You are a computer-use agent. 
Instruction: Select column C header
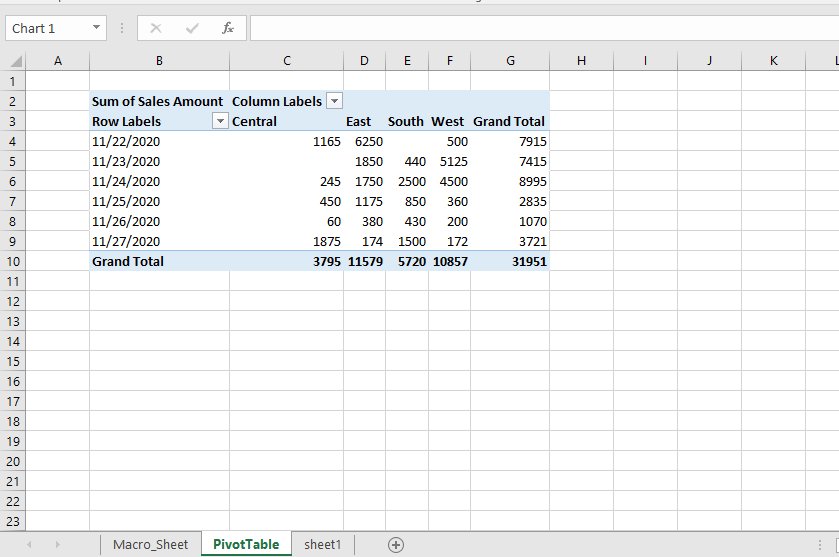tap(287, 60)
